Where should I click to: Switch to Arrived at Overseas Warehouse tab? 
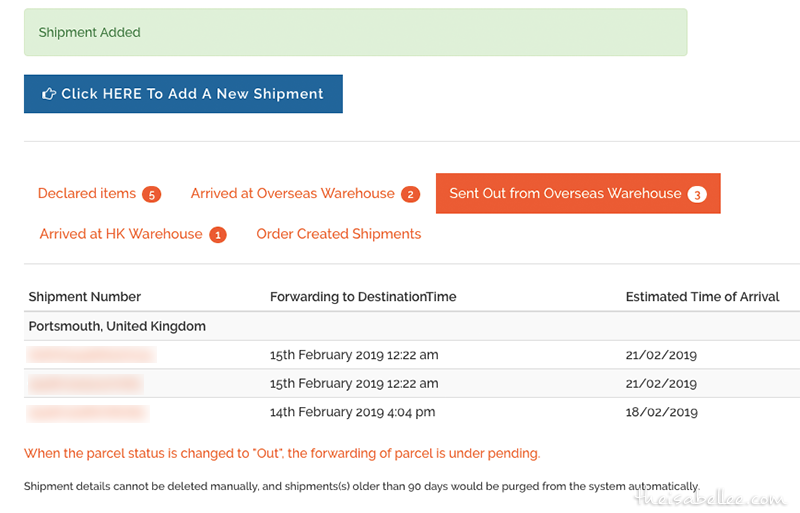pyautogui.click(x=305, y=193)
